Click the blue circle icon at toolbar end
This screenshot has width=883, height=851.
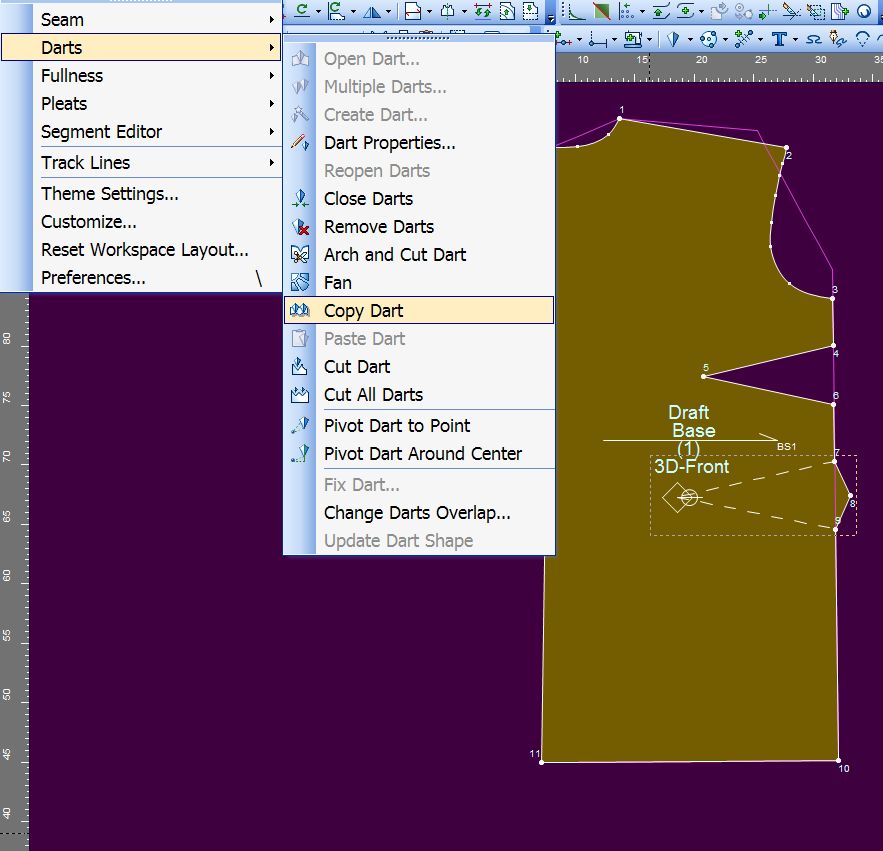864,11
